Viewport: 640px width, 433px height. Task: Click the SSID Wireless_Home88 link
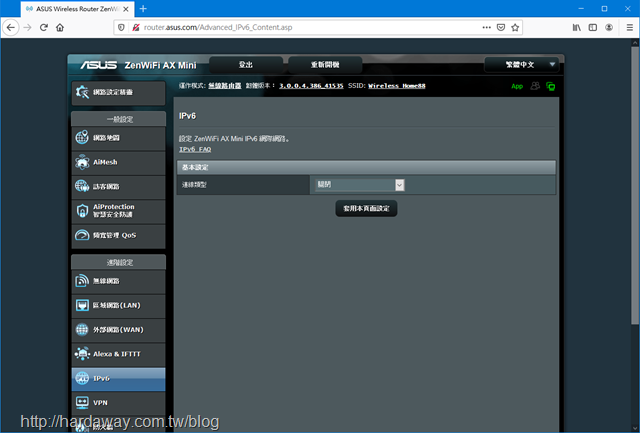pos(397,86)
